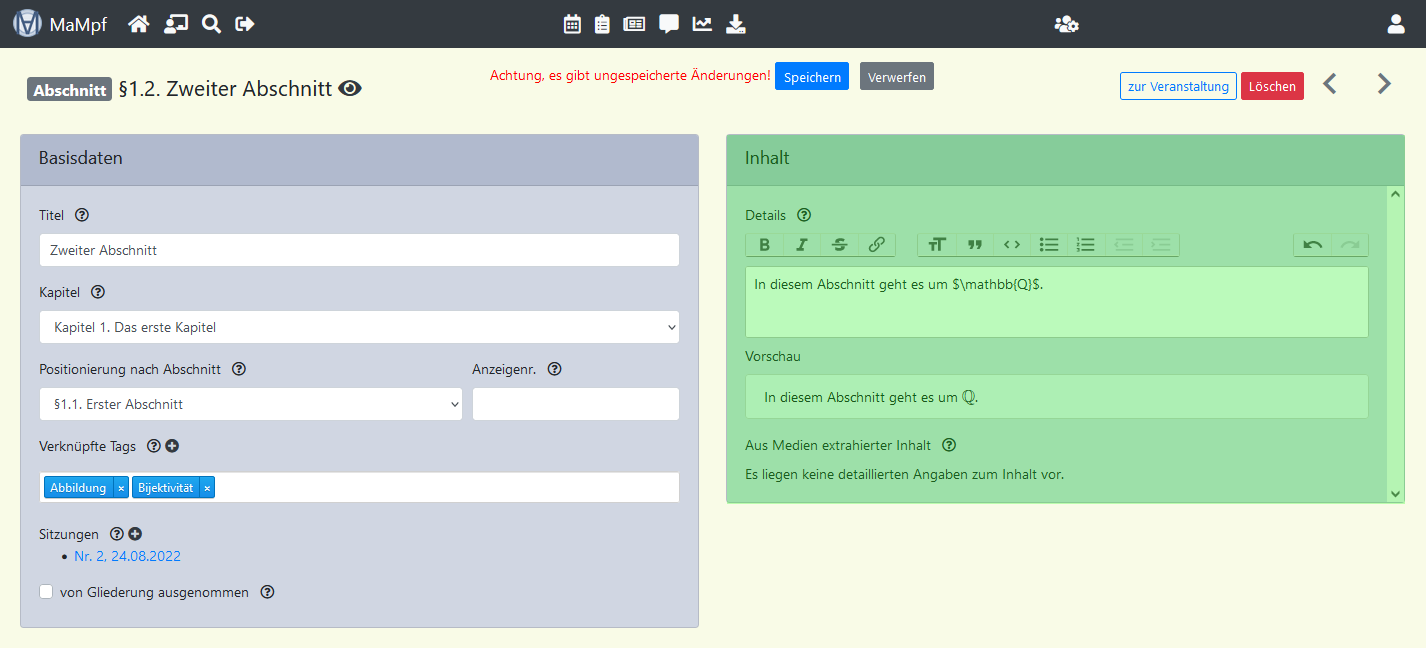Open session link Nr. 2, 24.08.2022
The height and width of the screenshot is (648, 1426).
click(x=127, y=556)
